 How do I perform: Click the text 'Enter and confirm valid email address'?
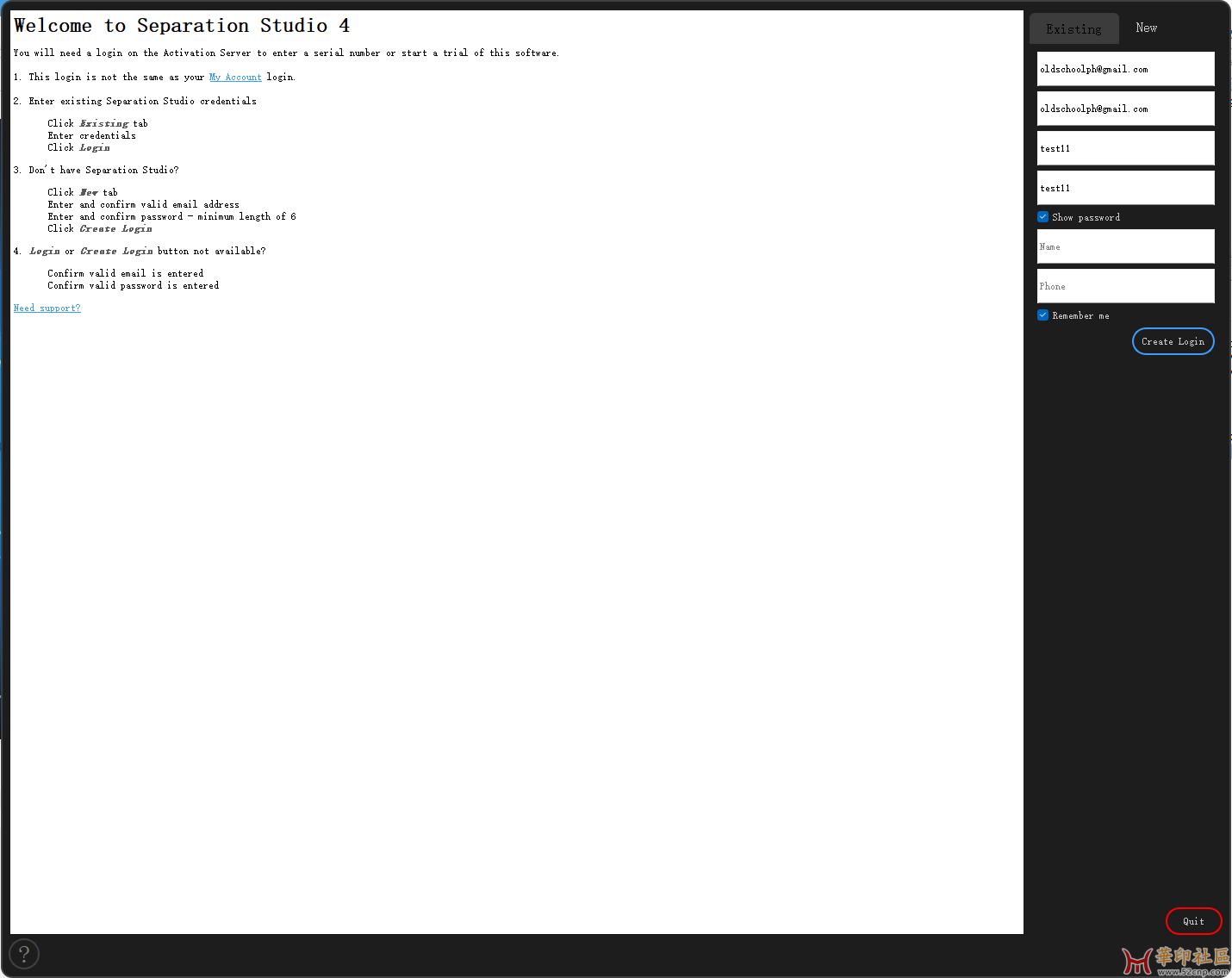click(x=144, y=204)
